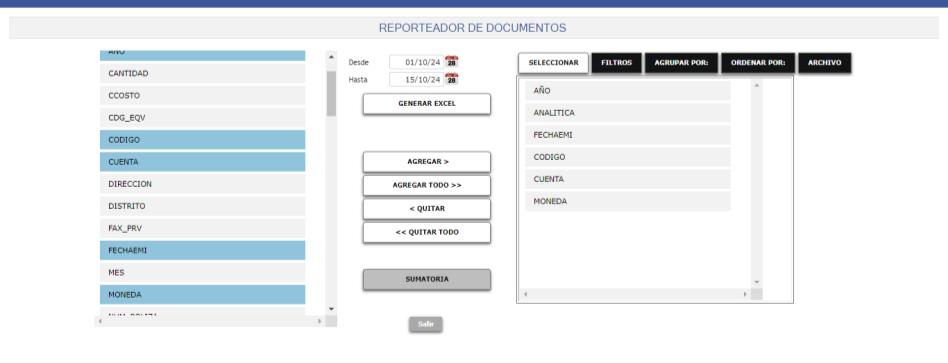Click the selected panel scroll-right arrow
Image resolution: width=948 pixels, height=363 pixels.
pyautogui.click(x=745, y=294)
